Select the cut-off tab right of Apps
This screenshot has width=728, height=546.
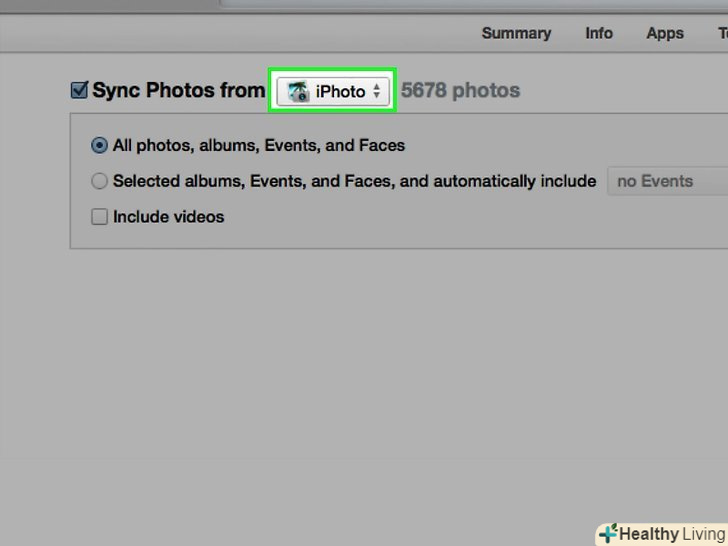[x=721, y=33]
